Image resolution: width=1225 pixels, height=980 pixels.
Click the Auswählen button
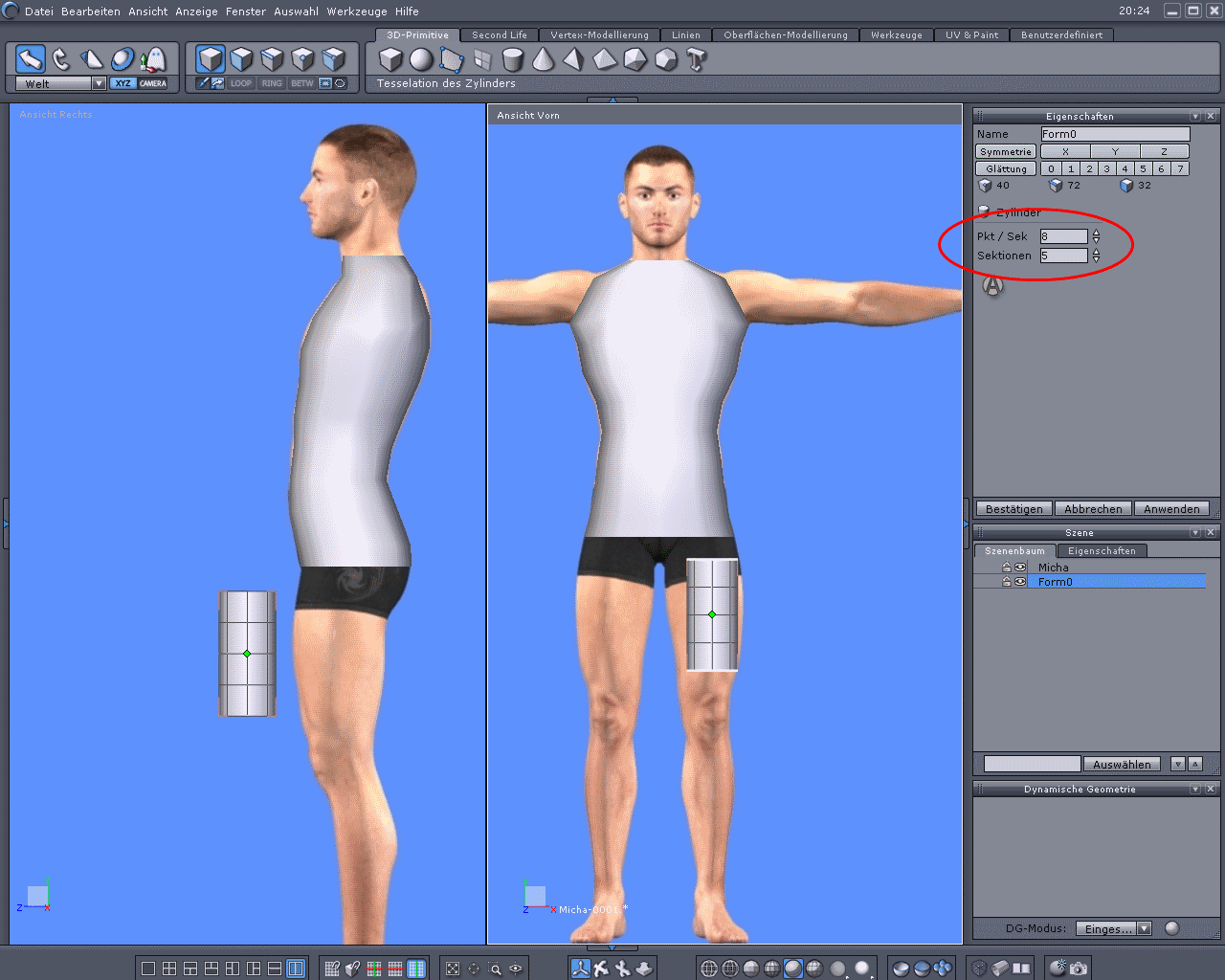tap(1122, 765)
